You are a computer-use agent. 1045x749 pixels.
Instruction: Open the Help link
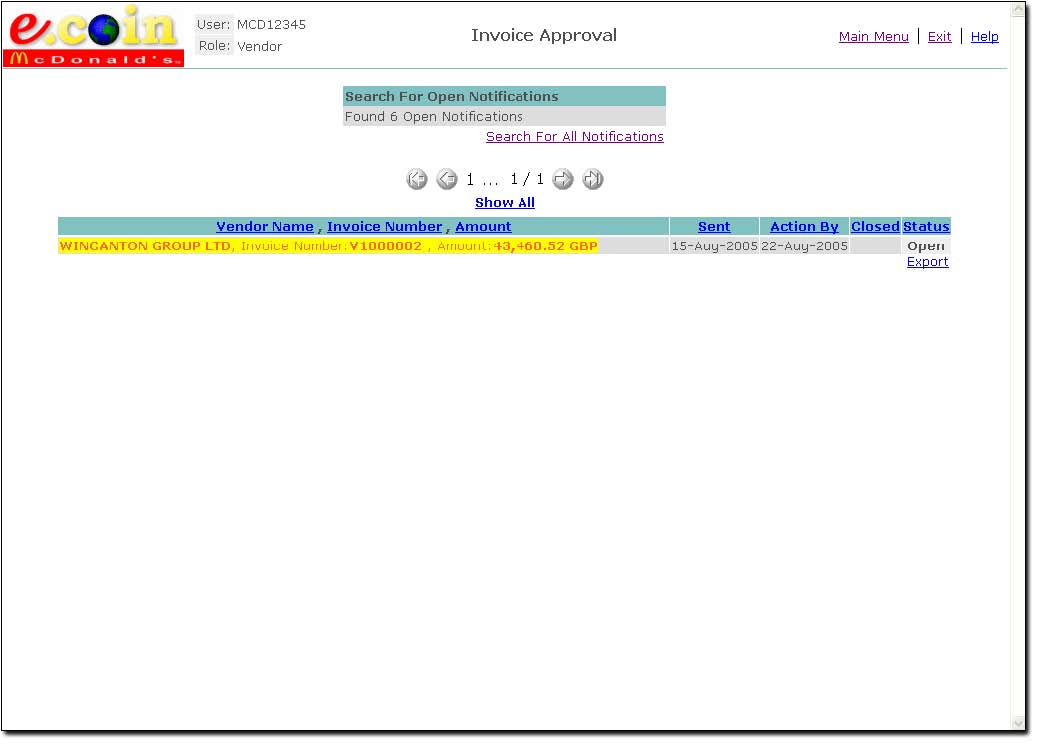984,37
